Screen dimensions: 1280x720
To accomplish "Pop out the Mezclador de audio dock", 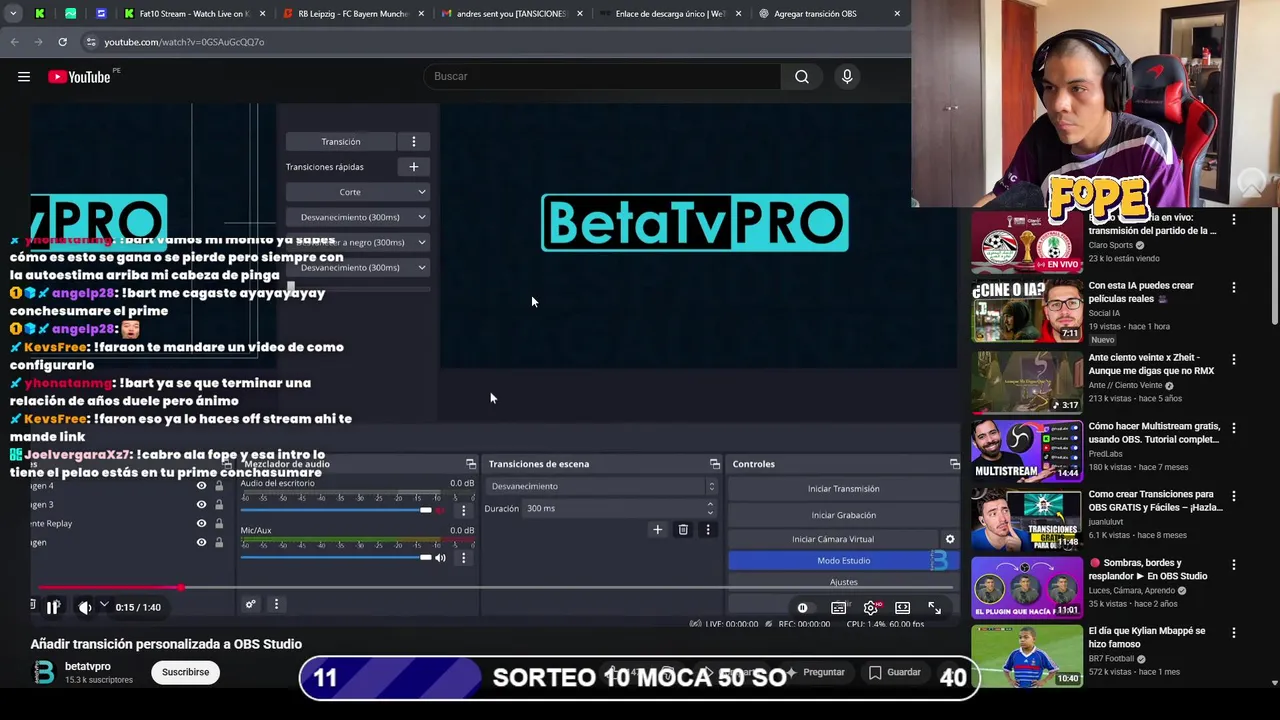I will tap(471, 464).
